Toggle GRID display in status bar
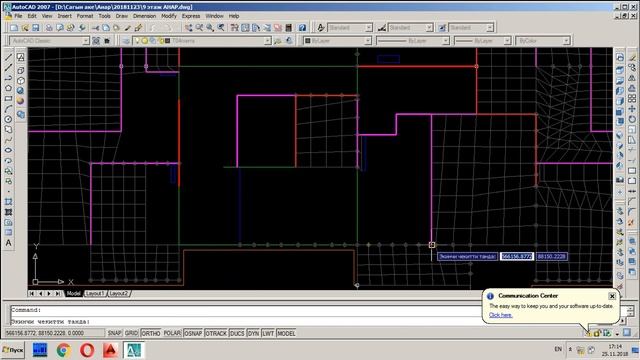This screenshot has height=360, width=640. pyautogui.click(x=131, y=333)
